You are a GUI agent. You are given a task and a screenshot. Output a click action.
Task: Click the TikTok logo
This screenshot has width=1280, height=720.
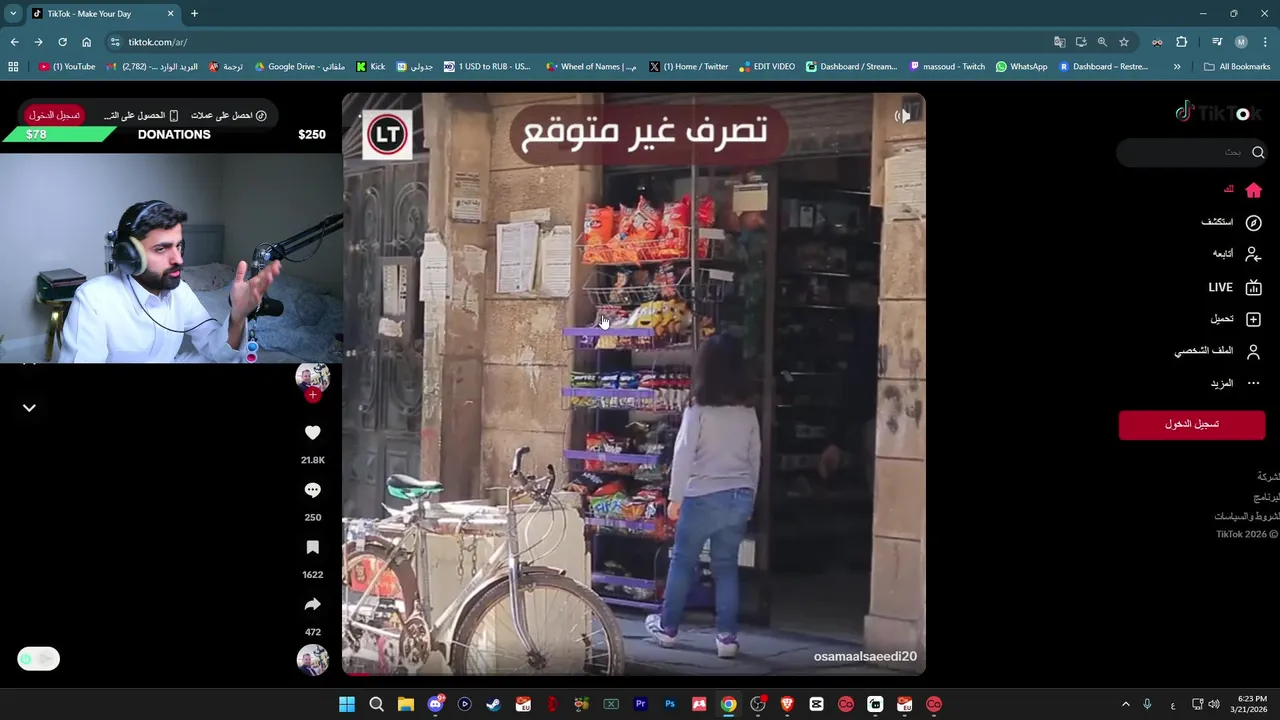point(1219,113)
